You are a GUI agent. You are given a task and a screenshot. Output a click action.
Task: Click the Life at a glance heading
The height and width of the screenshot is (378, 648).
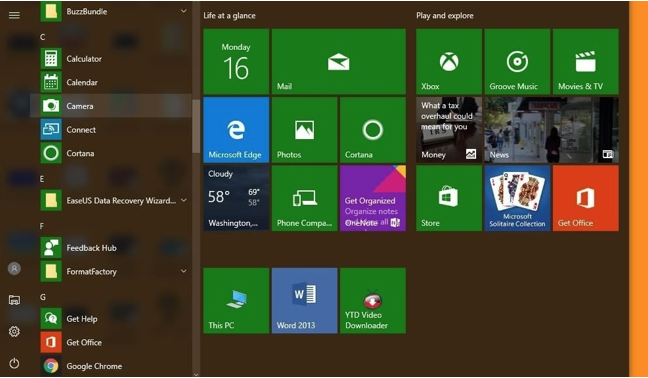(229, 16)
